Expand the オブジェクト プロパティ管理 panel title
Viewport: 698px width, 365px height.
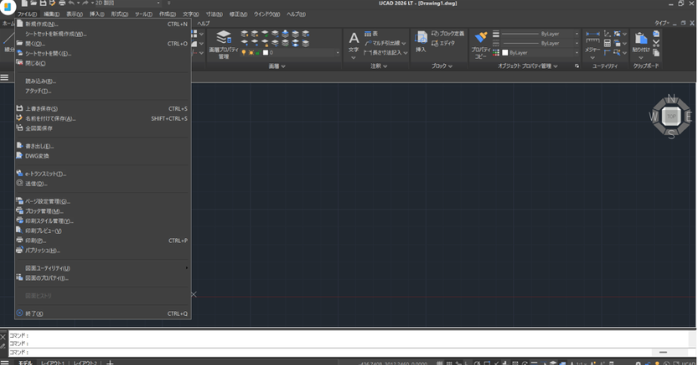(x=528, y=66)
